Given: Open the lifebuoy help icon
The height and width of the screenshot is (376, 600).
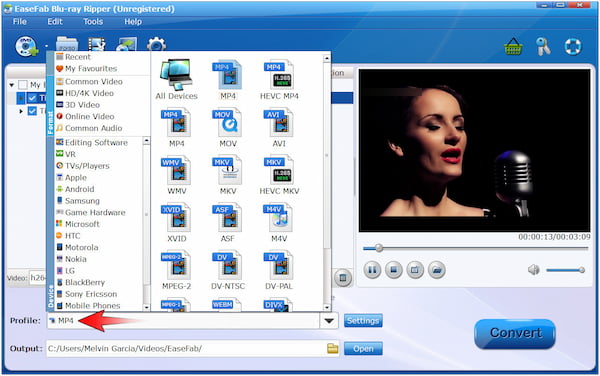Looking at the screenshot, I should tap(573, 47).
